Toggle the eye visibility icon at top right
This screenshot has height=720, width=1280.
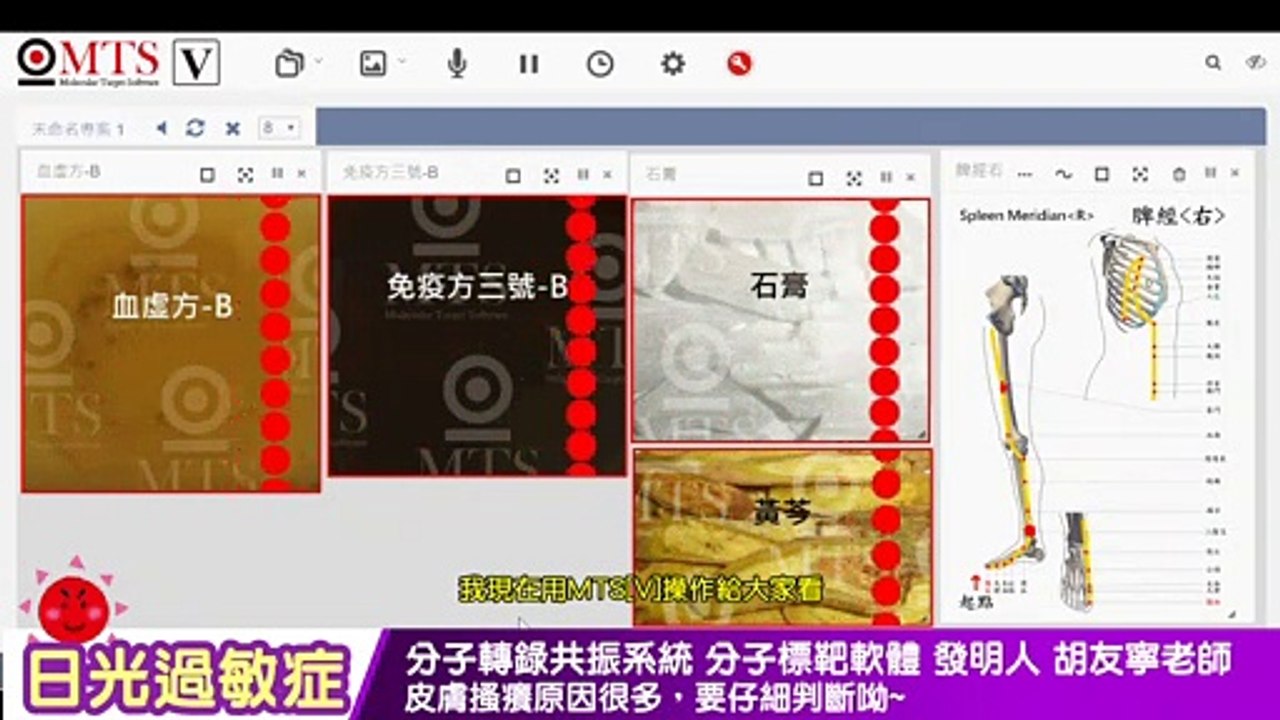point(1256,63)
